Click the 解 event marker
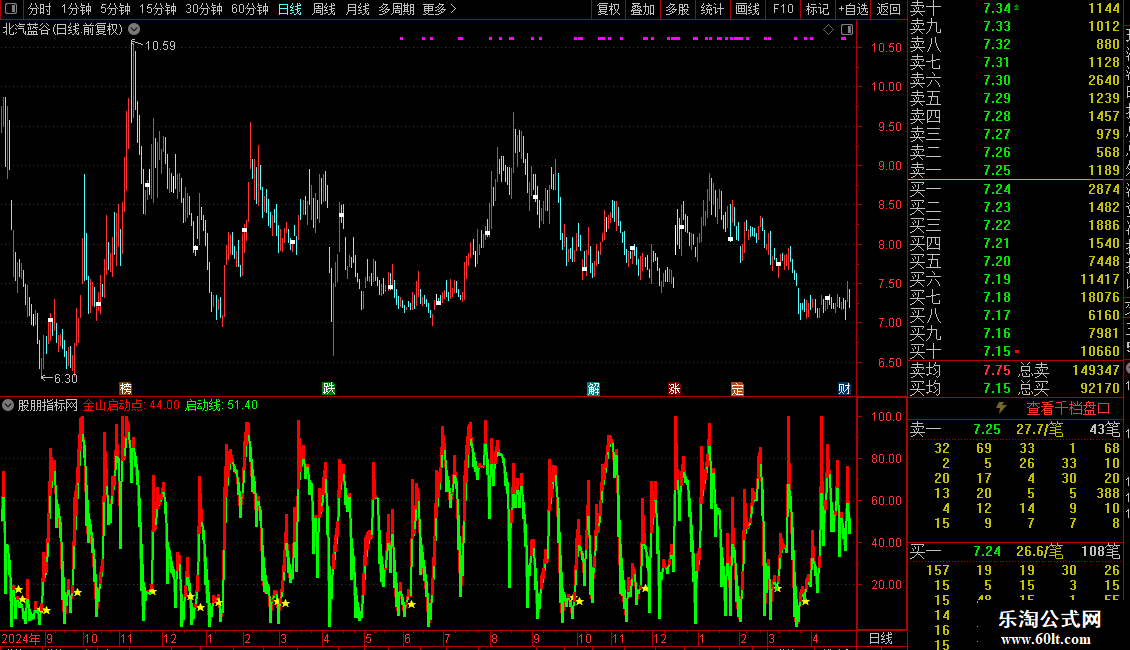 point(593,389)
